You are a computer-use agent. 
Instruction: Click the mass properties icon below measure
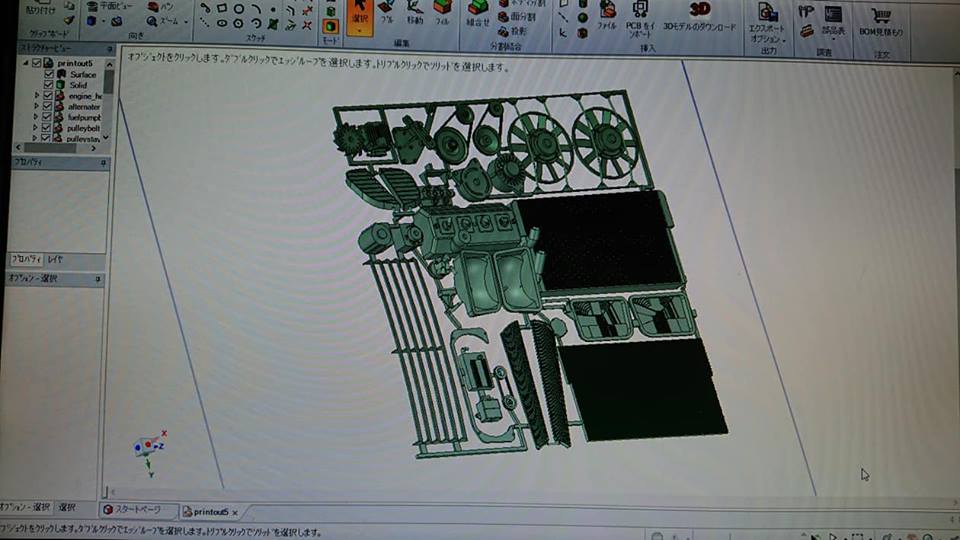click(806, 31)
